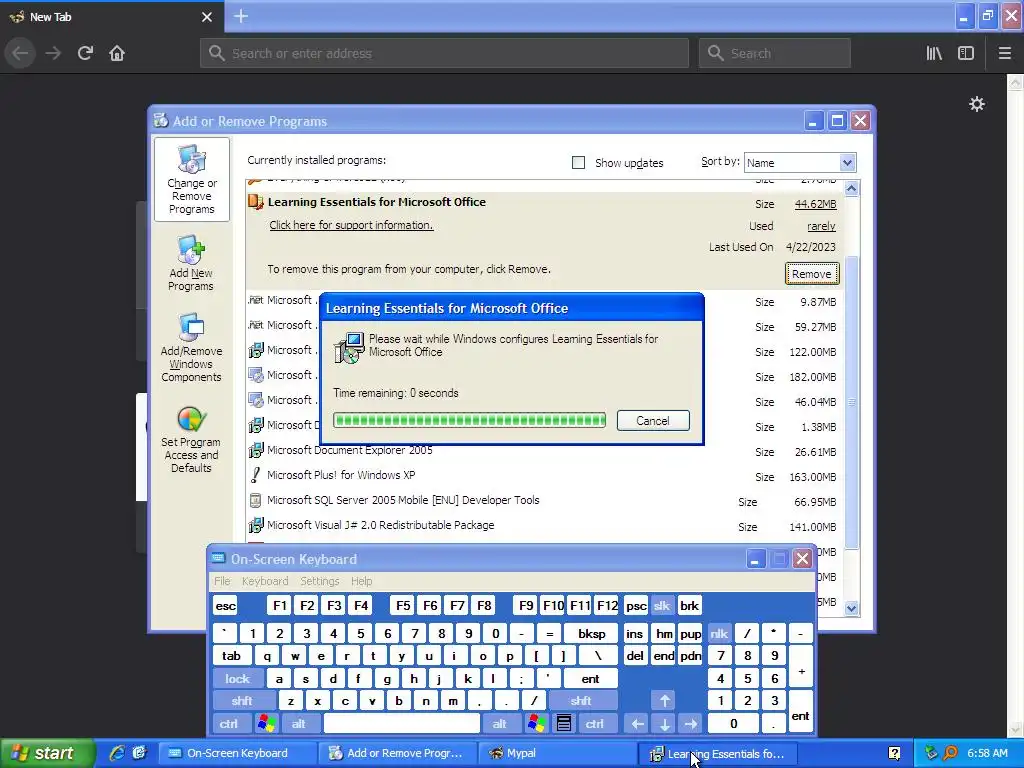This screenshot has width=1024, height=768.
Task: Open the Settings menu in On-Screen Keyboard
Action: pyautogui.click(x=319, y=581)
